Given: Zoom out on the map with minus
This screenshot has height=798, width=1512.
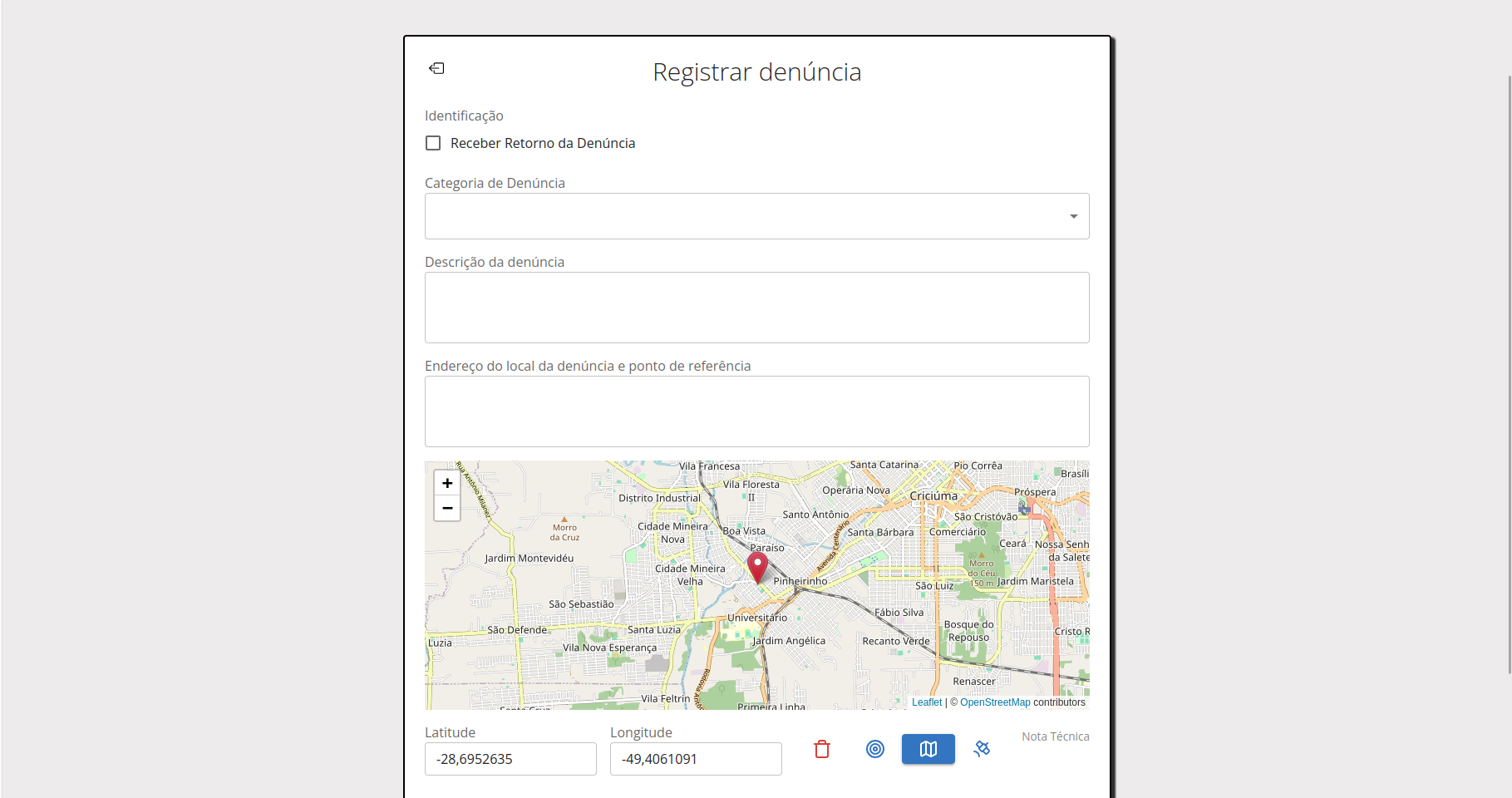Looking at the screenshot, I should 447,508.
